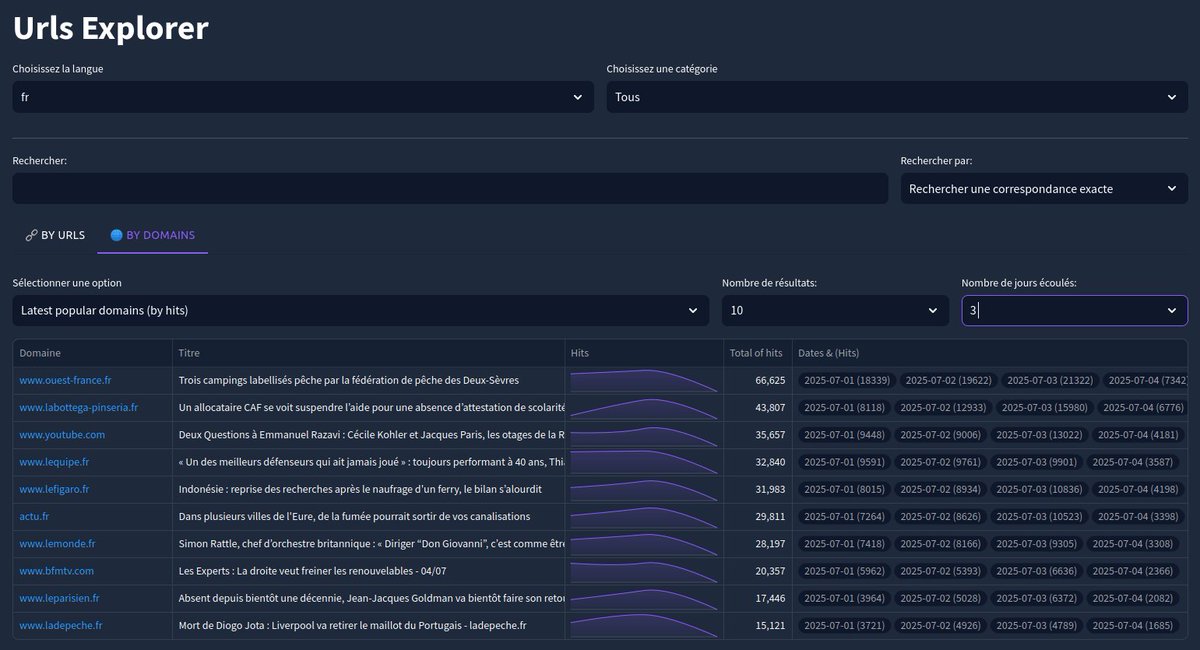Open the www.lemonde.fr domain link
The width and height of the screenshot is (1200, 650).
57,543
